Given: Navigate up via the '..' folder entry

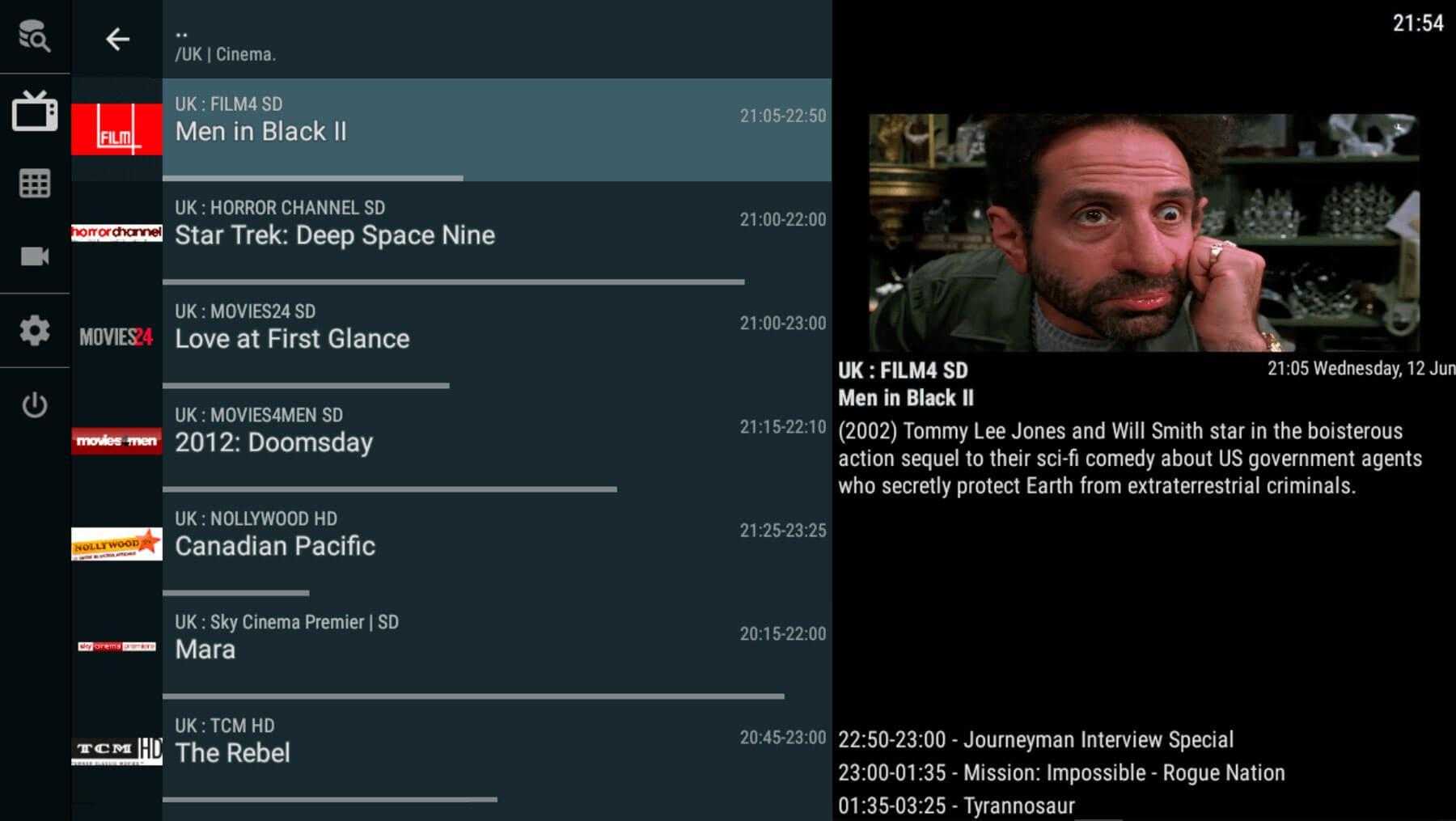Looking at the screenshot, I should (182, 34).
